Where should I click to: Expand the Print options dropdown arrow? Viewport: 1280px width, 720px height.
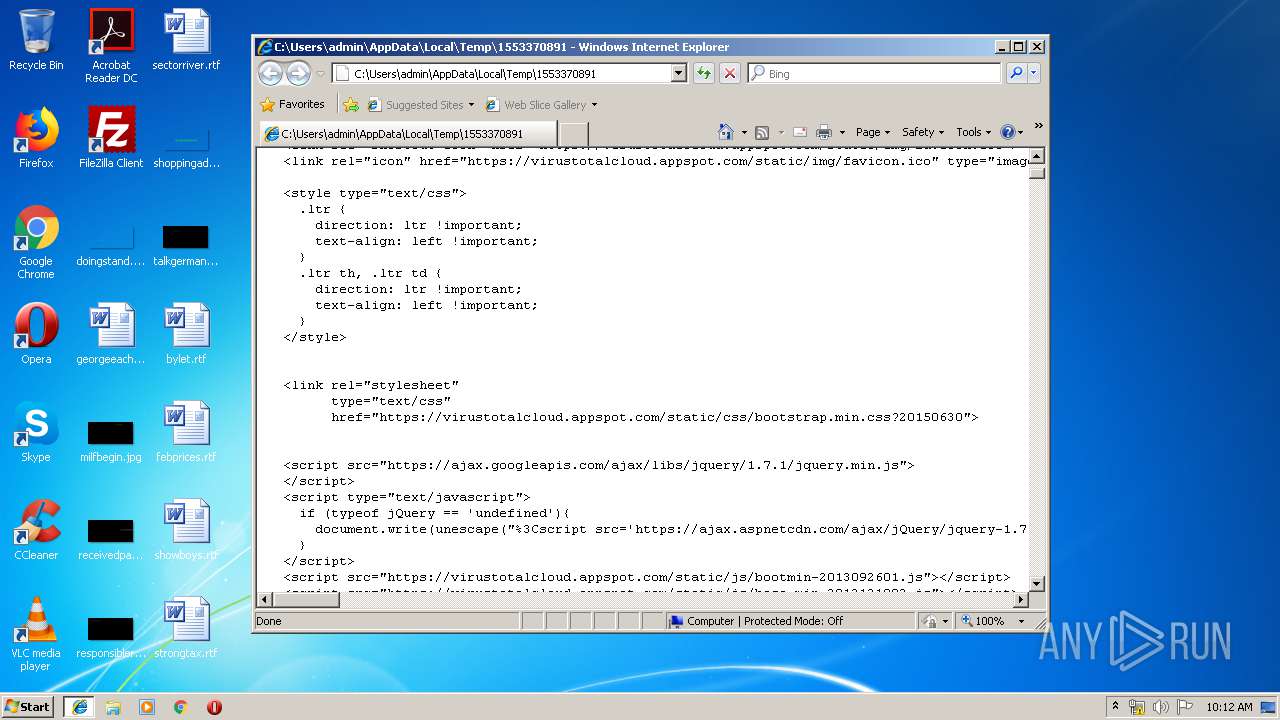pyautogui.click(x=842, y=133)
